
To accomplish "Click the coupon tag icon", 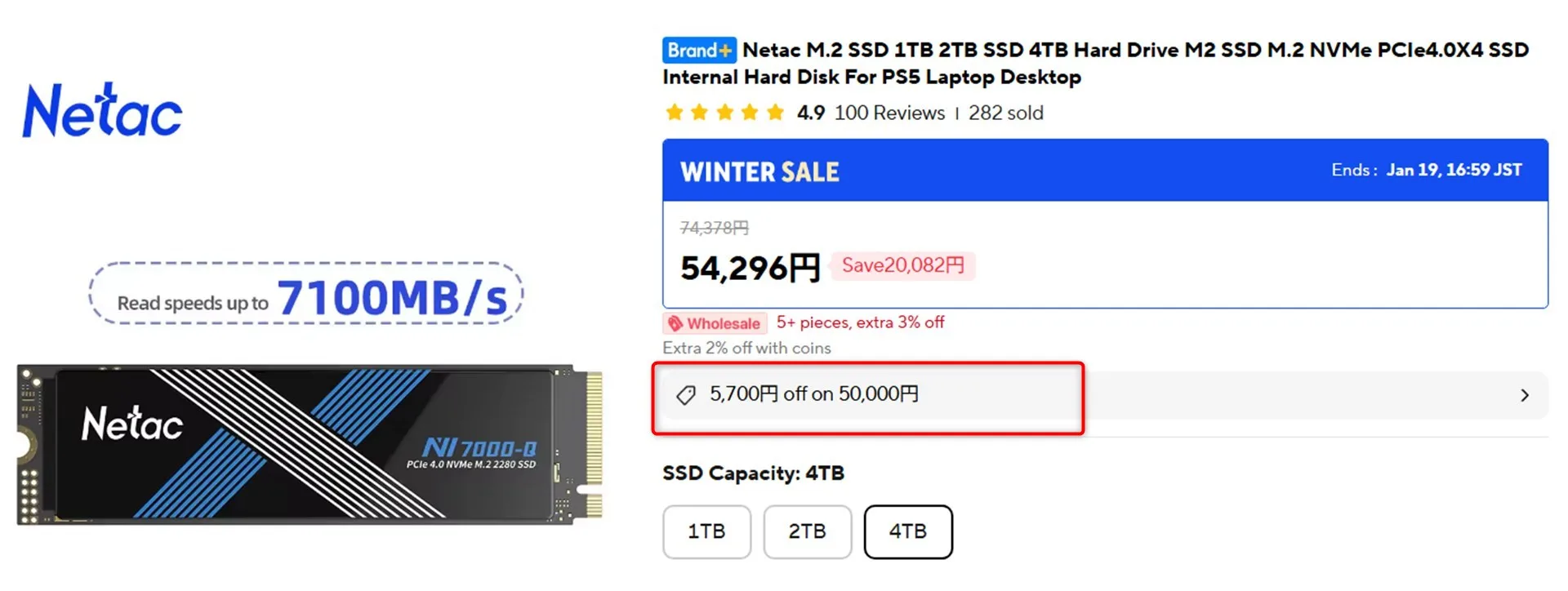I will pyautogui.click(x=686, y=395).
